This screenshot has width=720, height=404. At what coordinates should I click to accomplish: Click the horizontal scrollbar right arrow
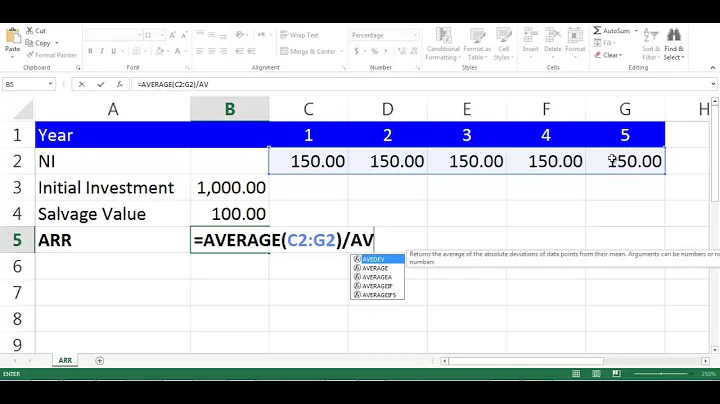pos(705,361)
